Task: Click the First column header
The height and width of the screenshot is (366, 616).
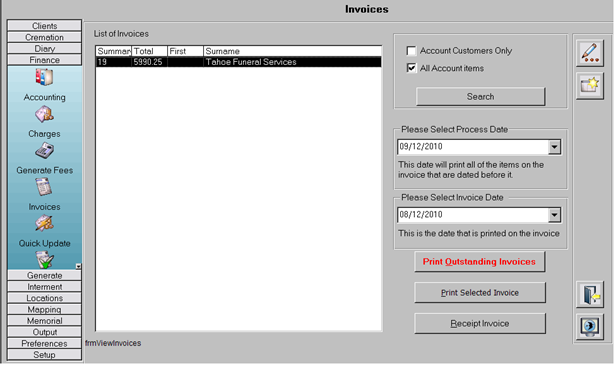Action: tap(185, 51)
